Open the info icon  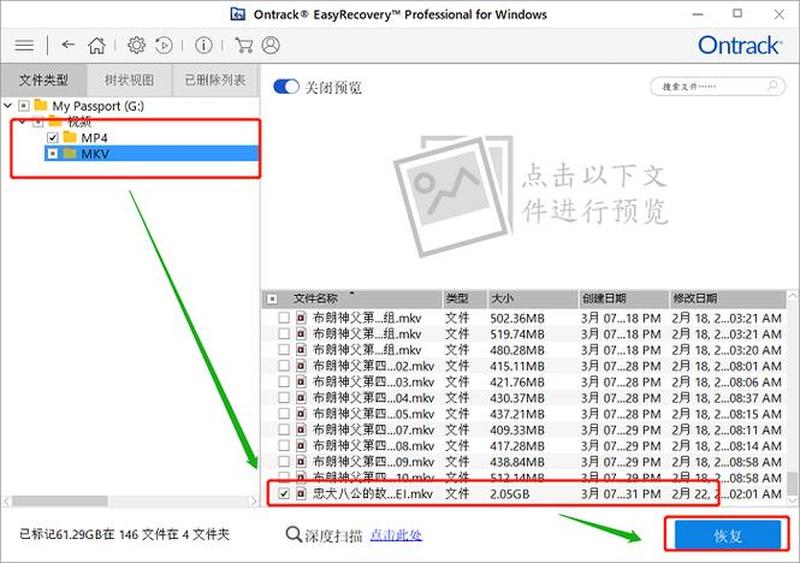tap(204, 45)
